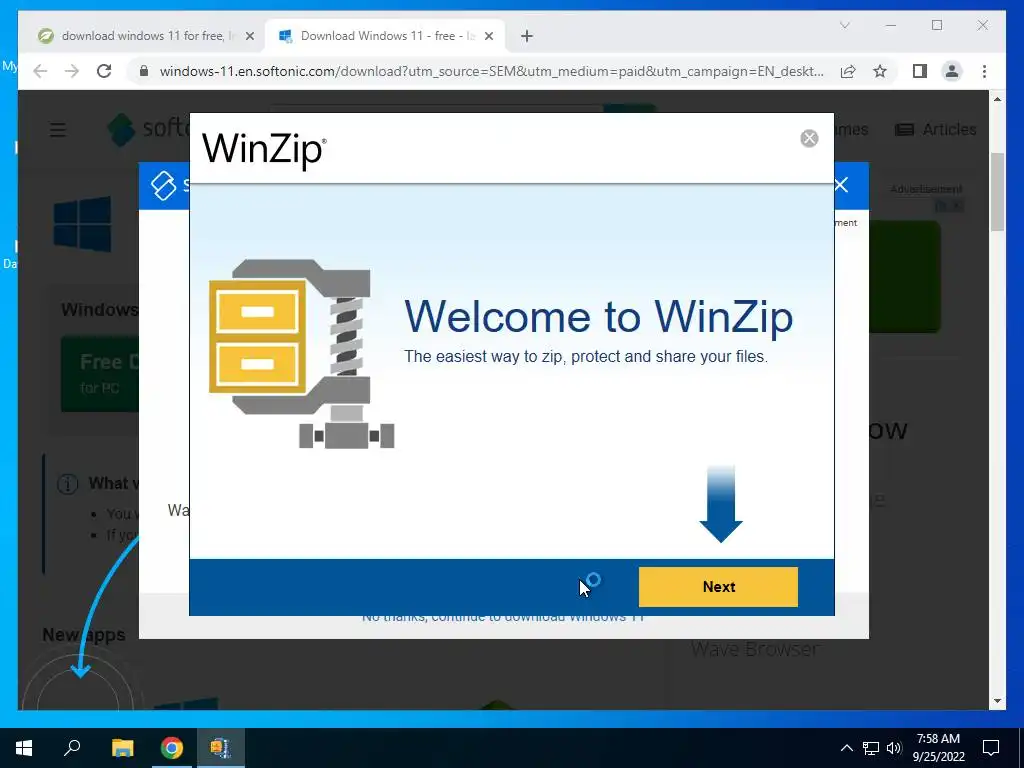Image resolution: width=1024 pixels, height=768 pixels.
Task: Open the tab search chevron in Chrome title bar
Action: [844, 25]
